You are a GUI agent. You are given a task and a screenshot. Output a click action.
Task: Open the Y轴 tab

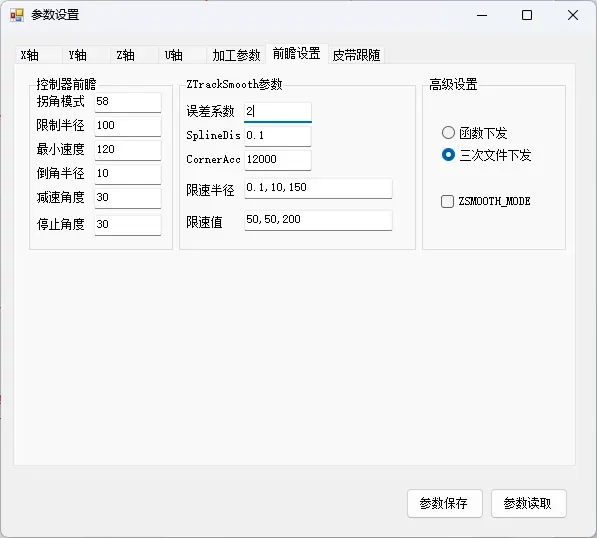(x=86, y=55)
